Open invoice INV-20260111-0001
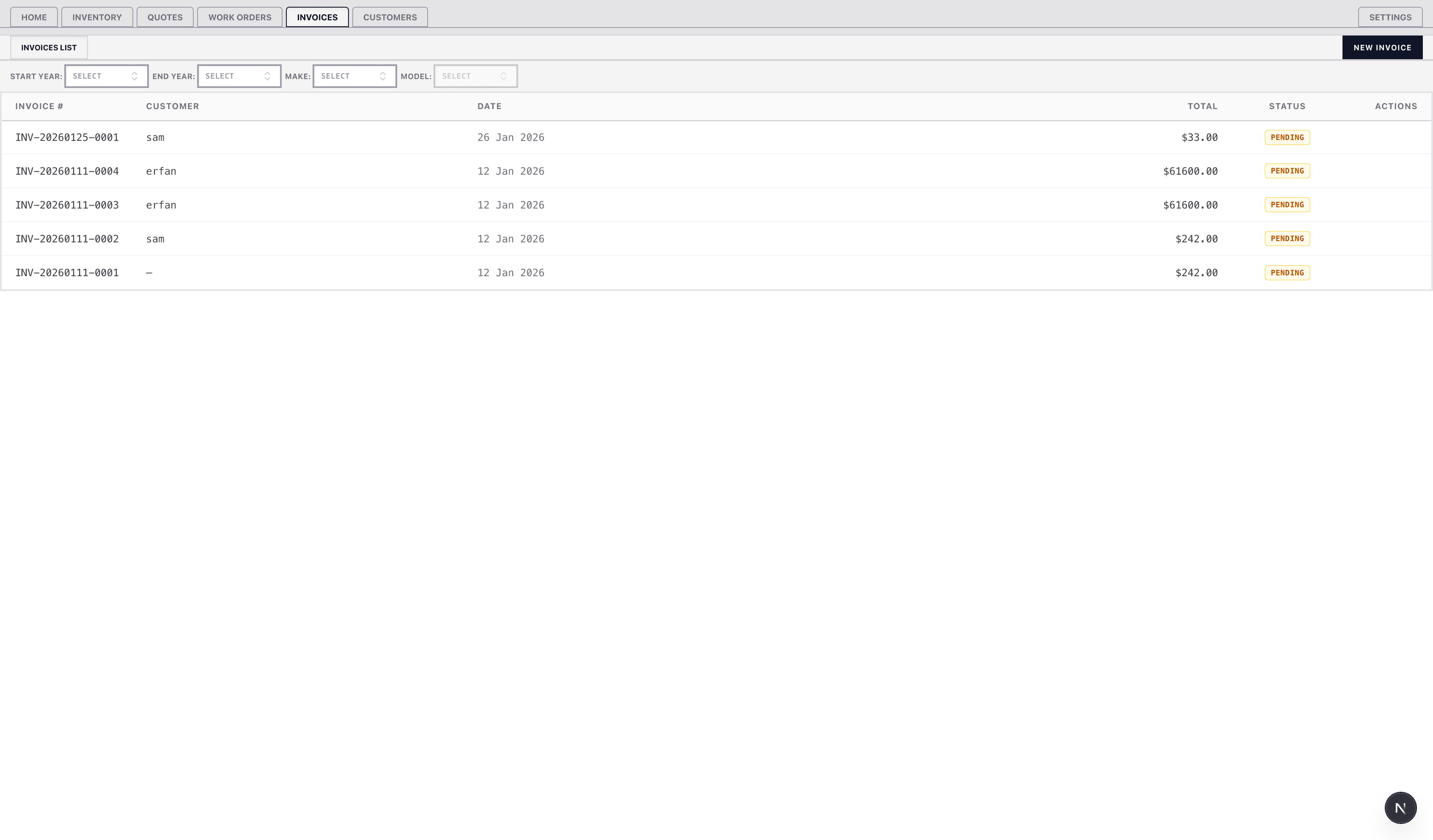This screenshot has width=1433, height=840. pyautogui.click(x=67, y=272)
